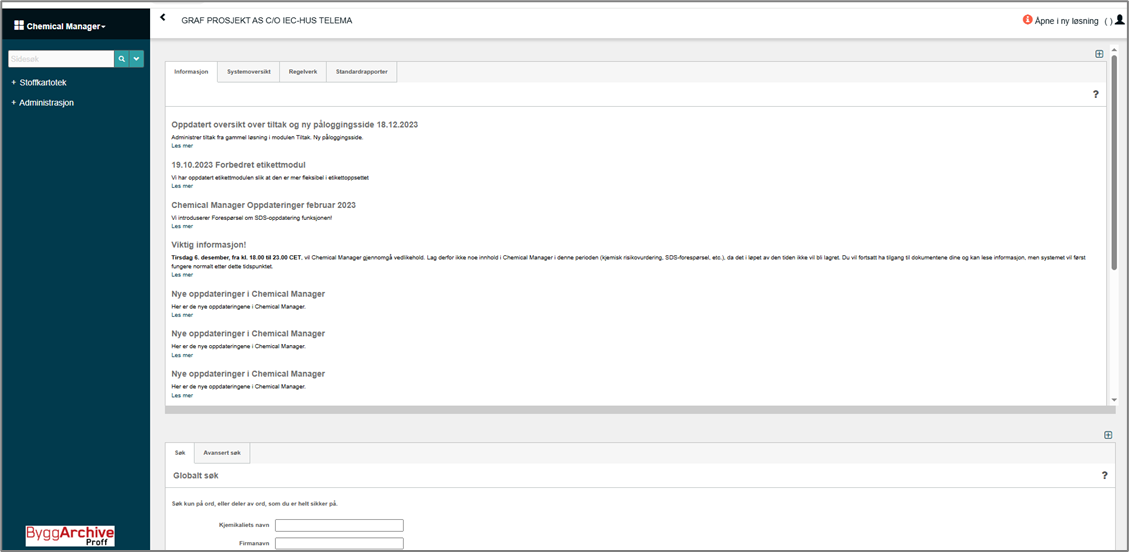The width and height of the screenshot is (1129, 552).
Task: Click the red info icon in header
Action: click(x=1027, y=20)
